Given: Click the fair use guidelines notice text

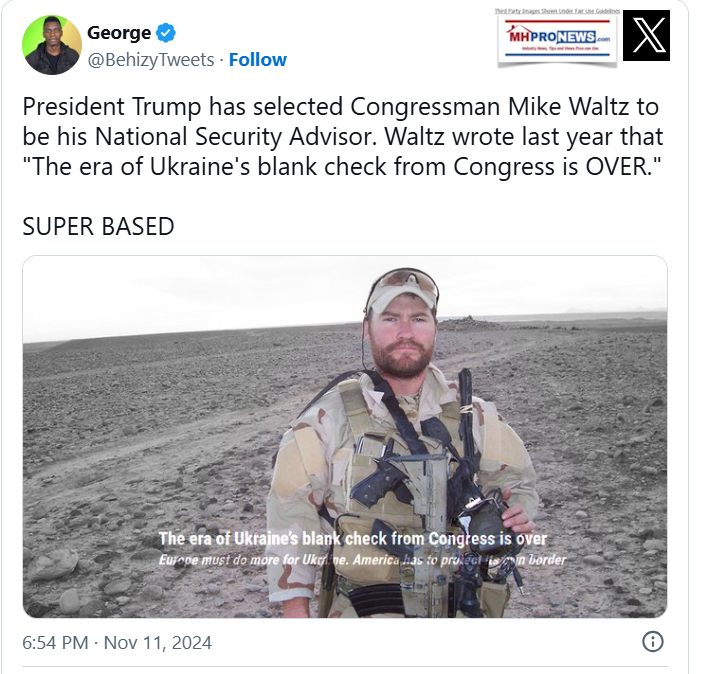Looking at the screenshot, I should pos(557,11).
